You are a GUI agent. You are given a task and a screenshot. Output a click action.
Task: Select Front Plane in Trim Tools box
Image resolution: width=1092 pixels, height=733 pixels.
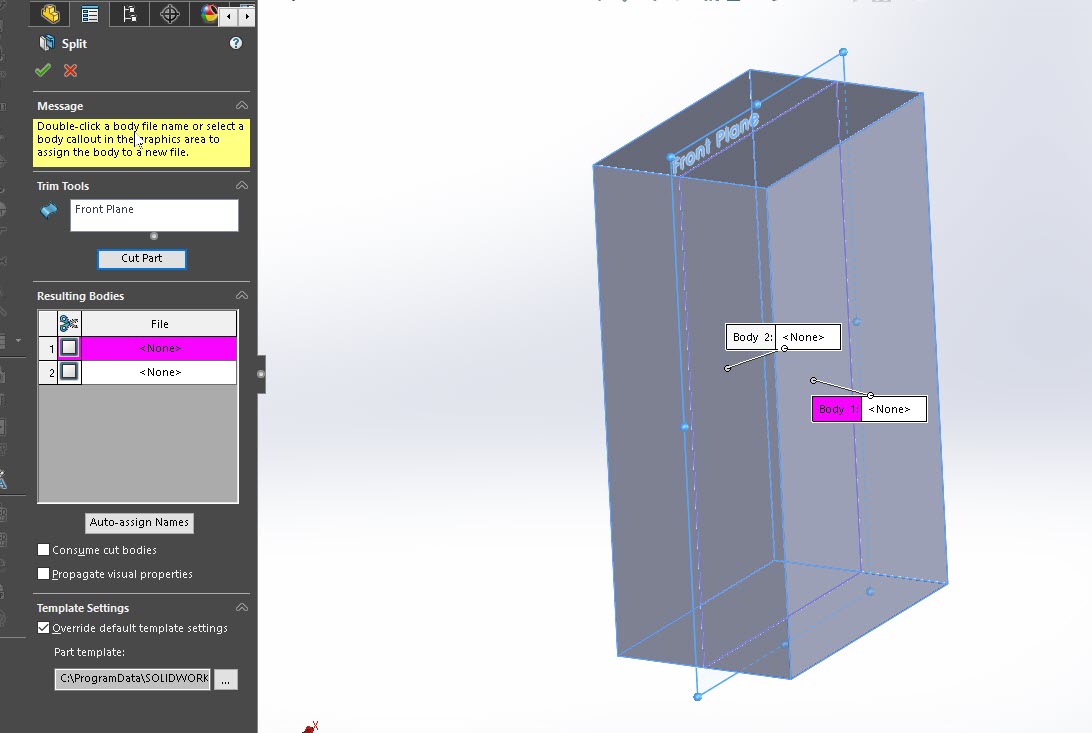tap(104, 209)
